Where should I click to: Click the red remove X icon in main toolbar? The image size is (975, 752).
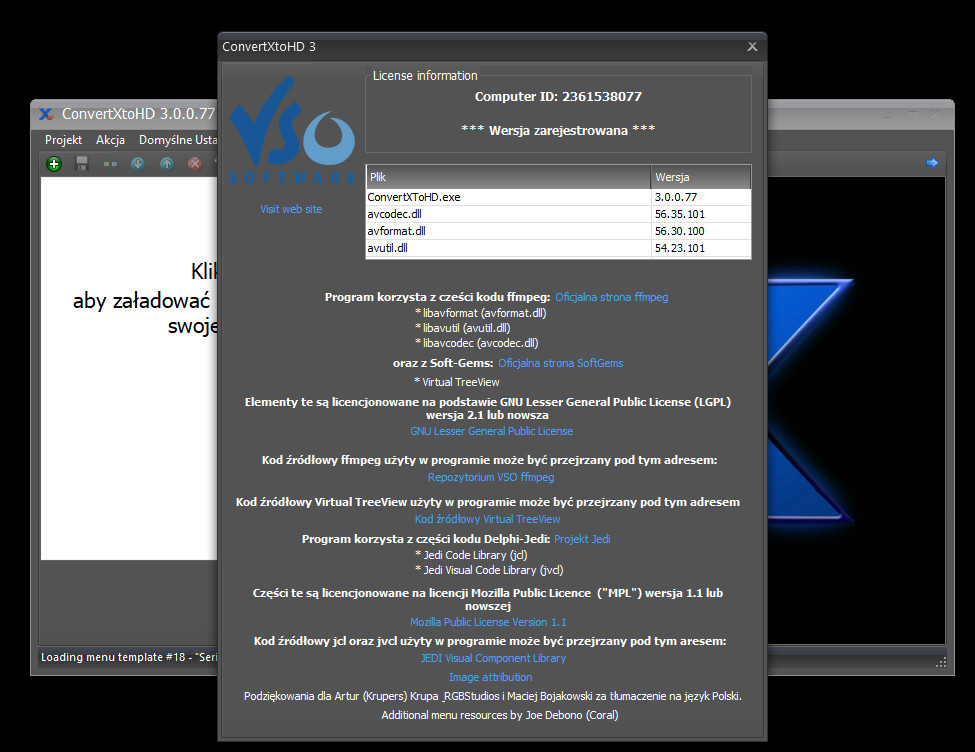point(195,164)
